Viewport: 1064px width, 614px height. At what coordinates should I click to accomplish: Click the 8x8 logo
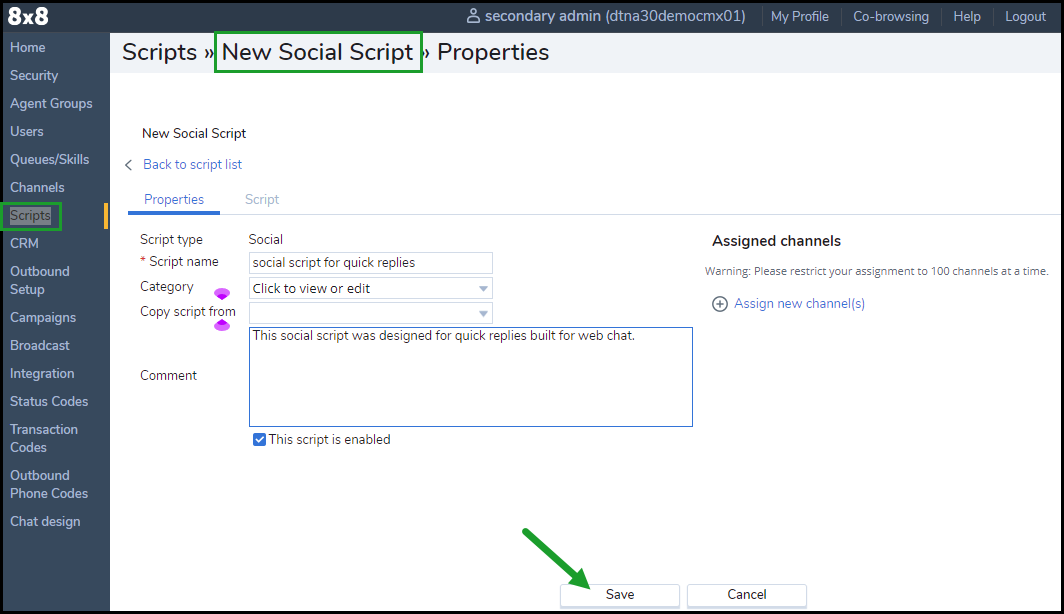coord(28,16)
